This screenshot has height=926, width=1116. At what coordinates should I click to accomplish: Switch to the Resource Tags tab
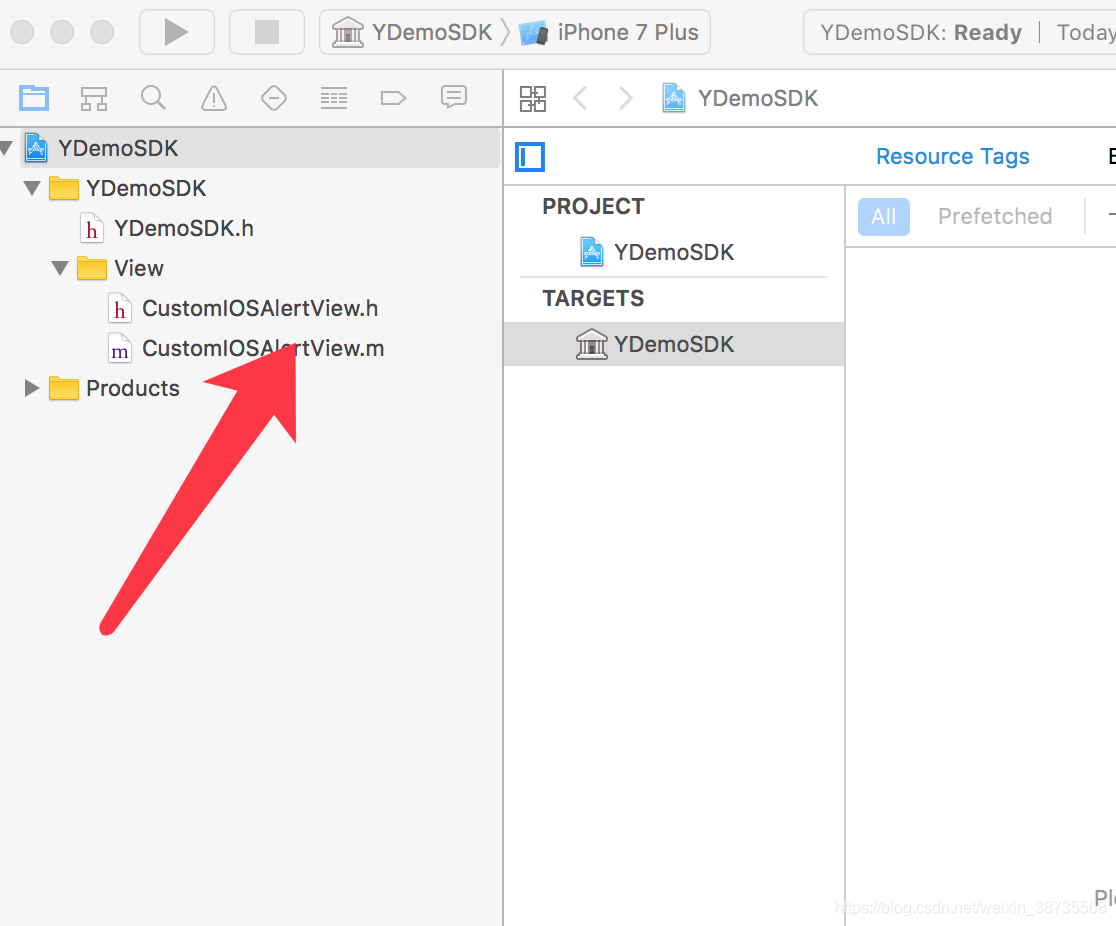tap(952, 157)
